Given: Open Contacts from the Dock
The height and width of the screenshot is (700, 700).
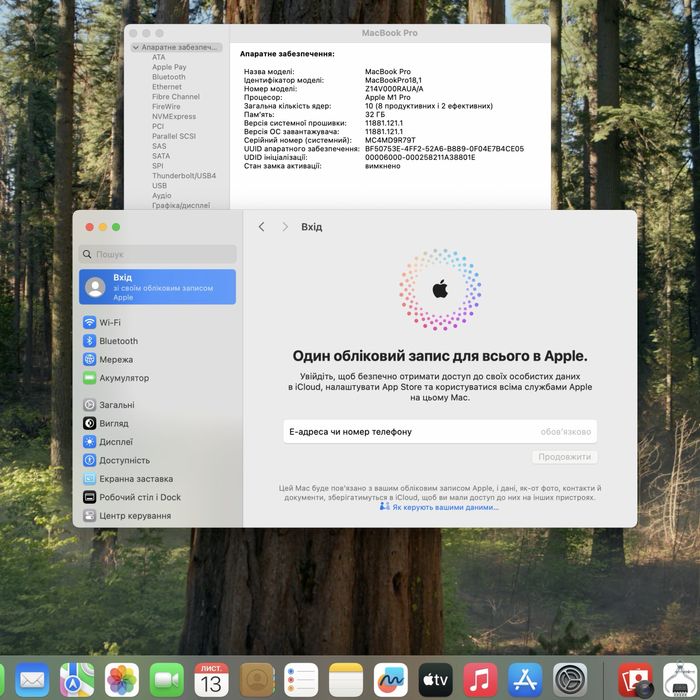Looking at the screenshot, I should tap(256, 680).
